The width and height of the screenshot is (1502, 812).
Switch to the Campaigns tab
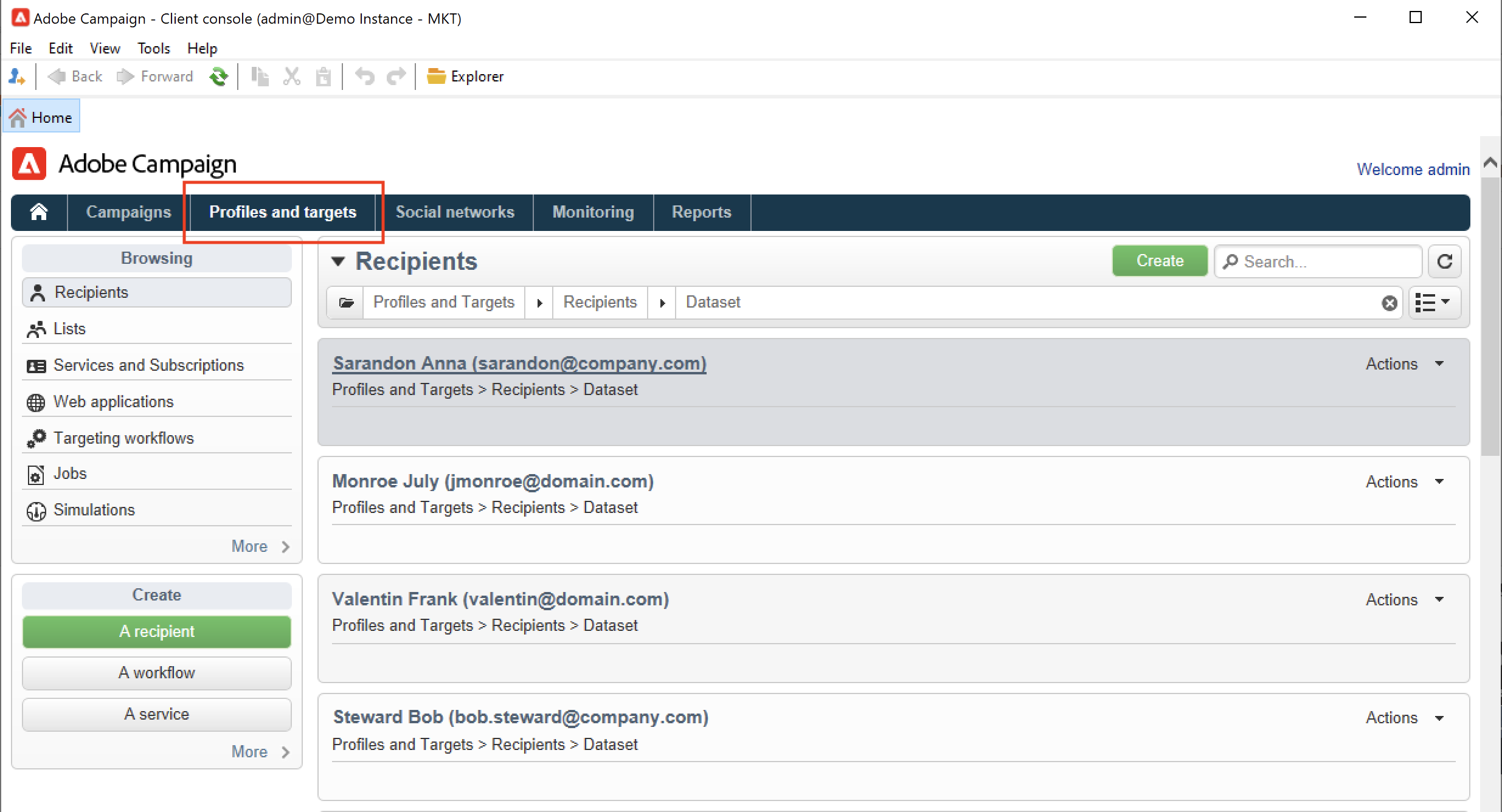pos(128,212)
